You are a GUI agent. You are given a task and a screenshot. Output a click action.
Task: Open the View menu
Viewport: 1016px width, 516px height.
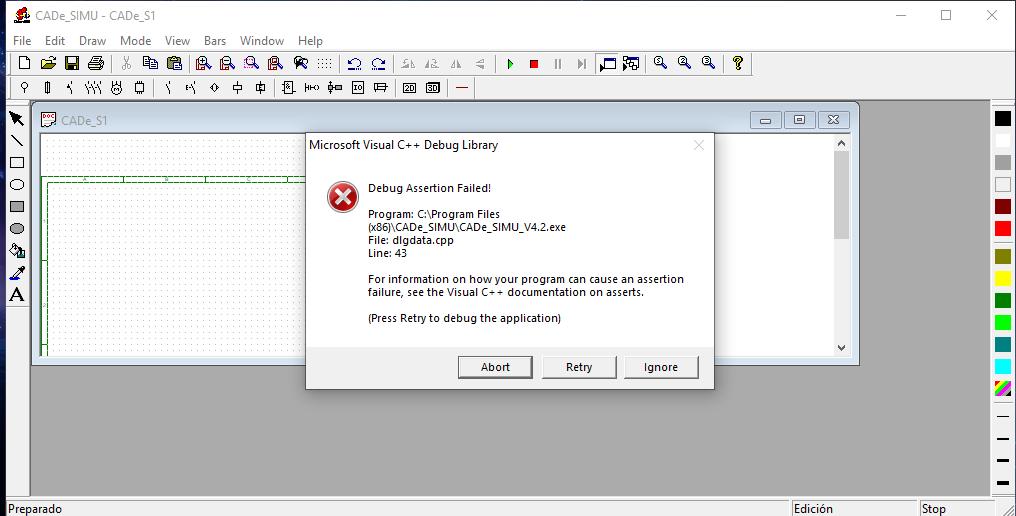click(177, 41)
